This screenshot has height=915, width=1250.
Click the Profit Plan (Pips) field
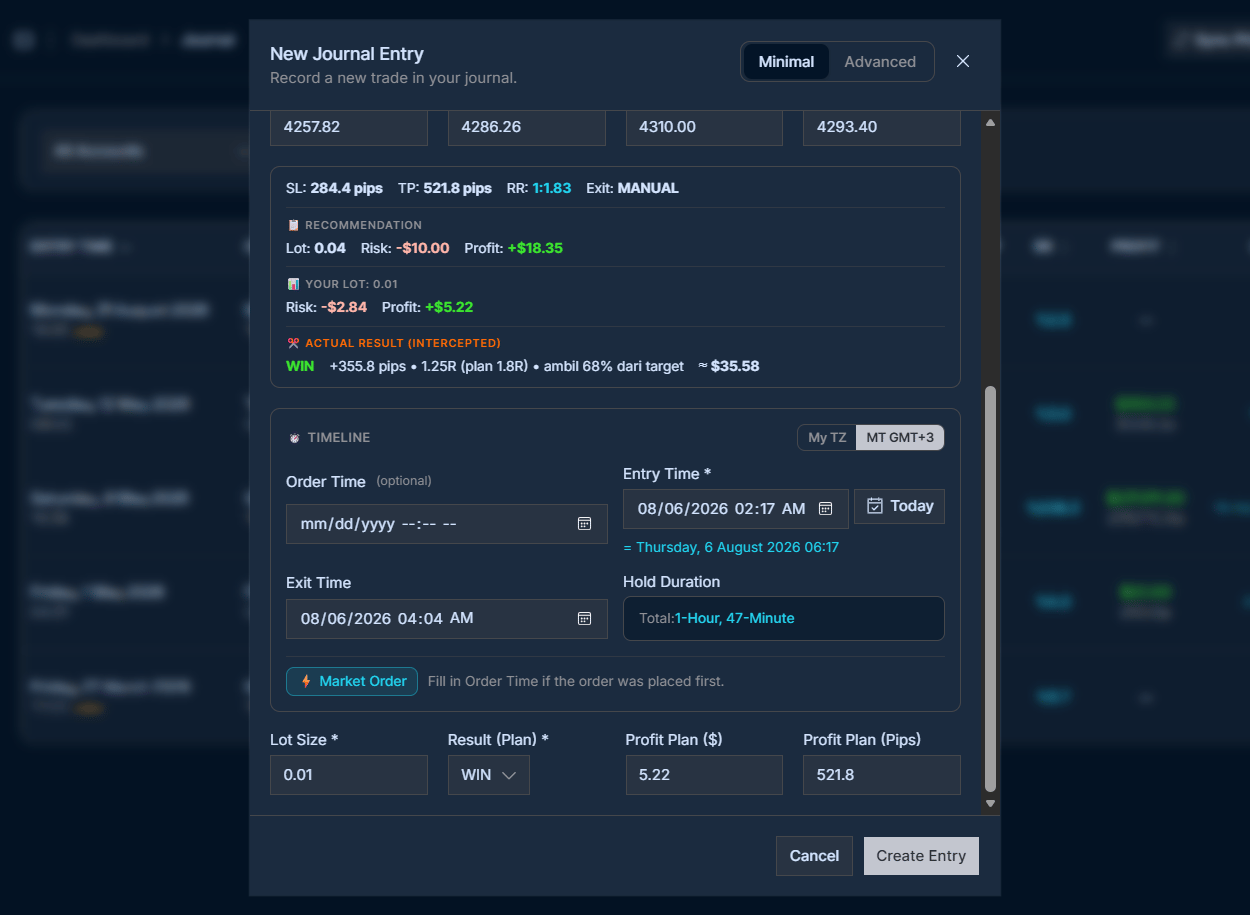pos(882,775)
